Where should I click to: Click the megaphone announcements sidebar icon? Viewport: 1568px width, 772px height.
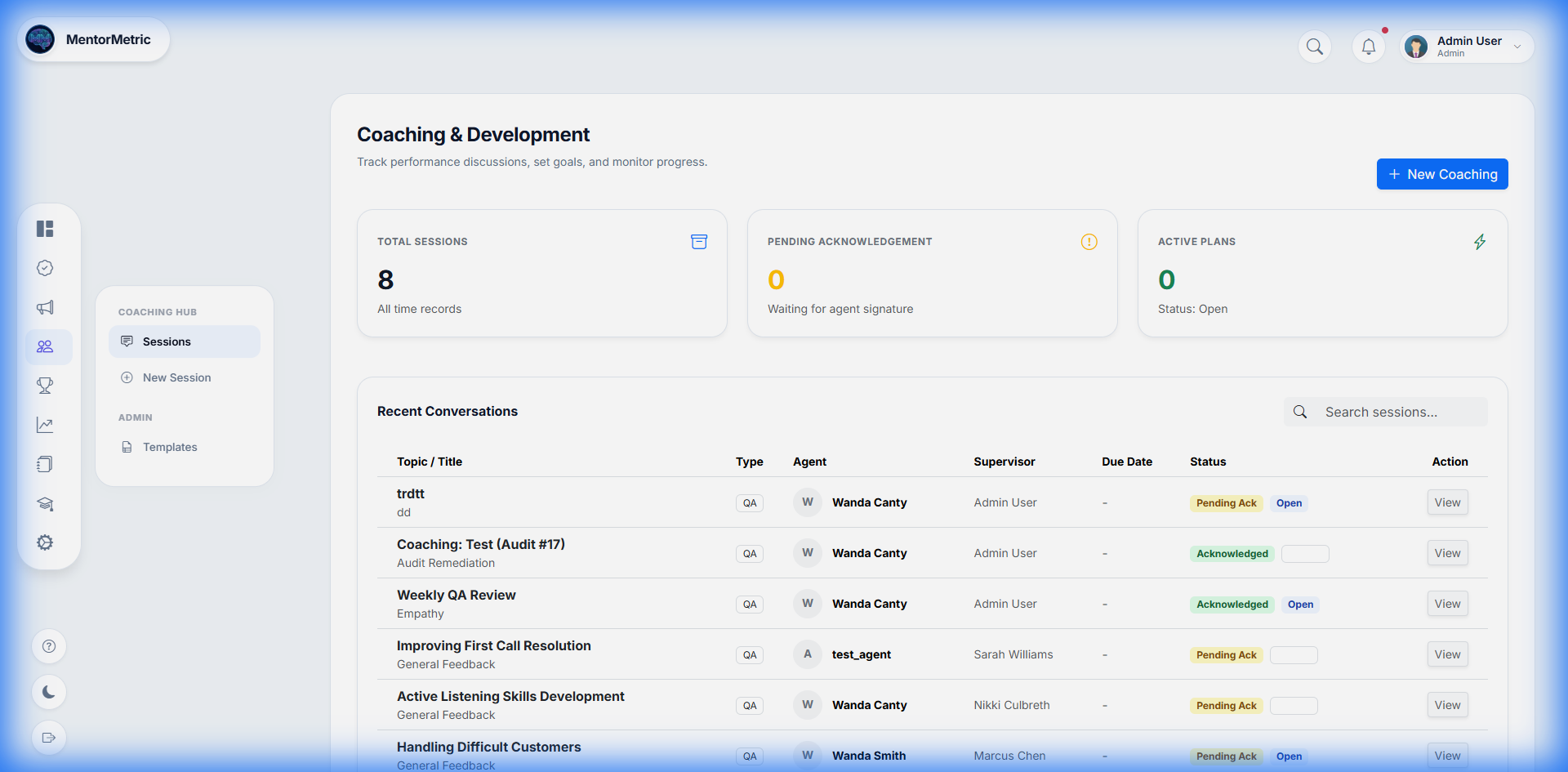tap(45, 307)
